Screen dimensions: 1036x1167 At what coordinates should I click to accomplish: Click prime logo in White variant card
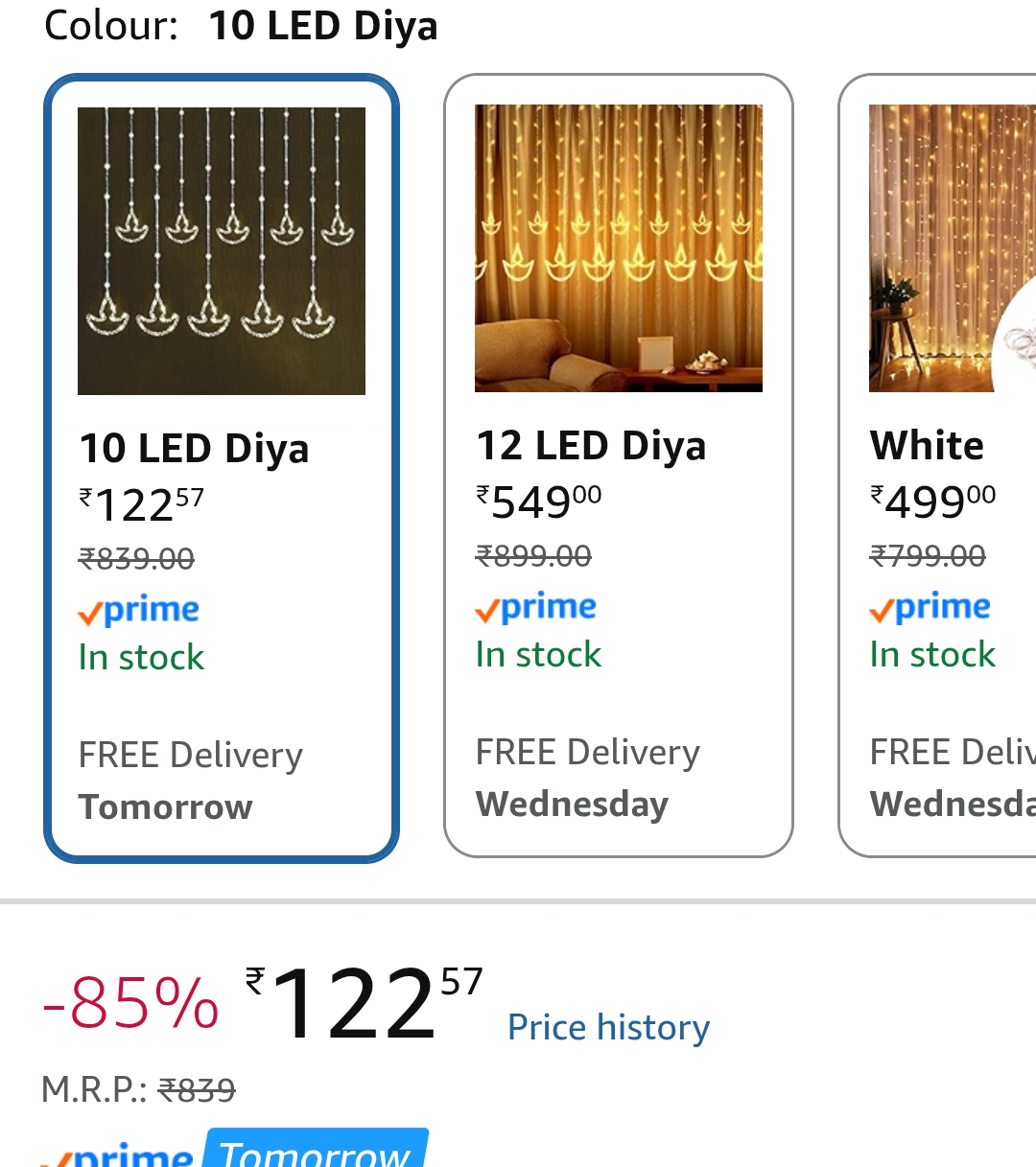tap(930, 608)
